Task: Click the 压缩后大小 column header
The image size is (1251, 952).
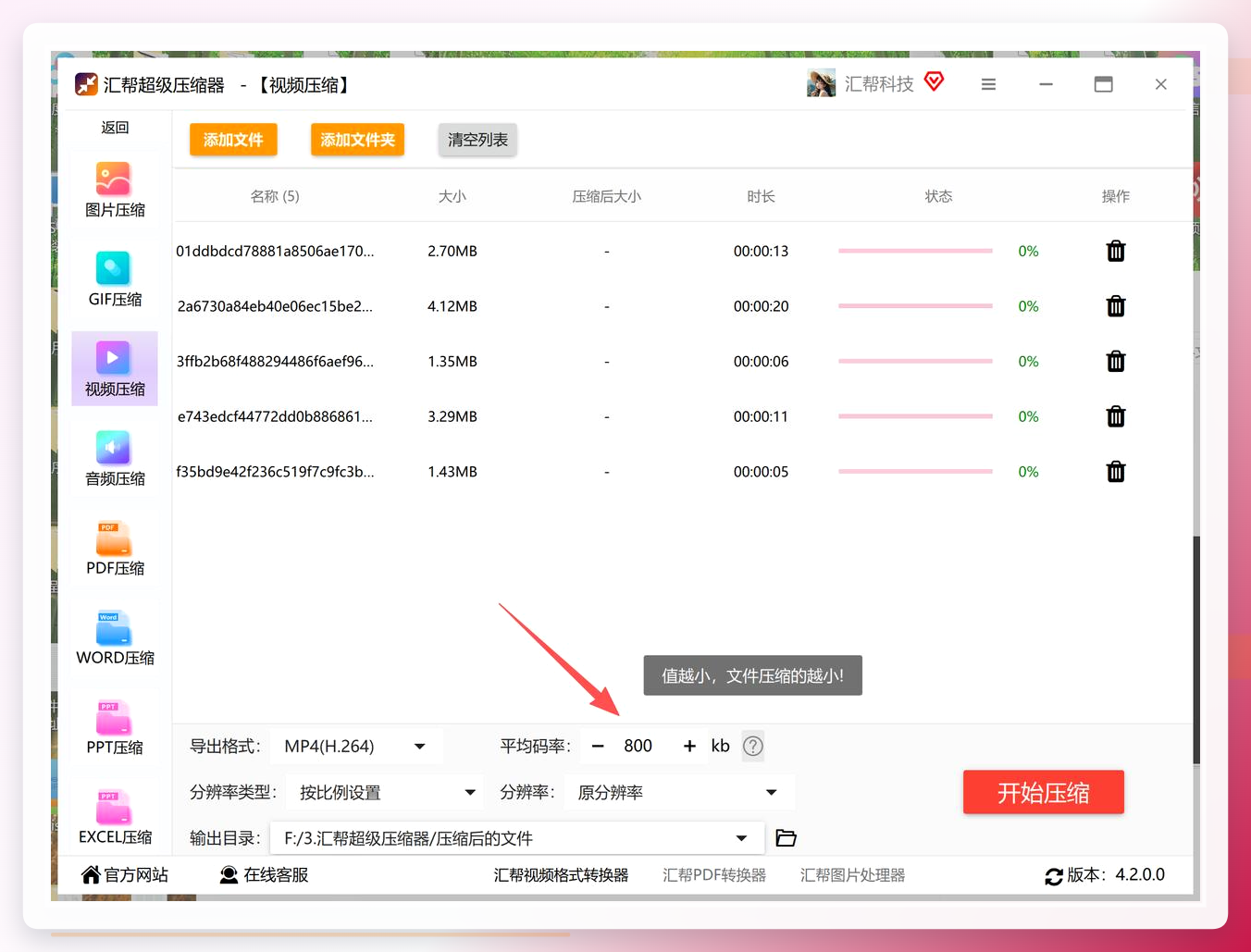Action: pos(607,196)
